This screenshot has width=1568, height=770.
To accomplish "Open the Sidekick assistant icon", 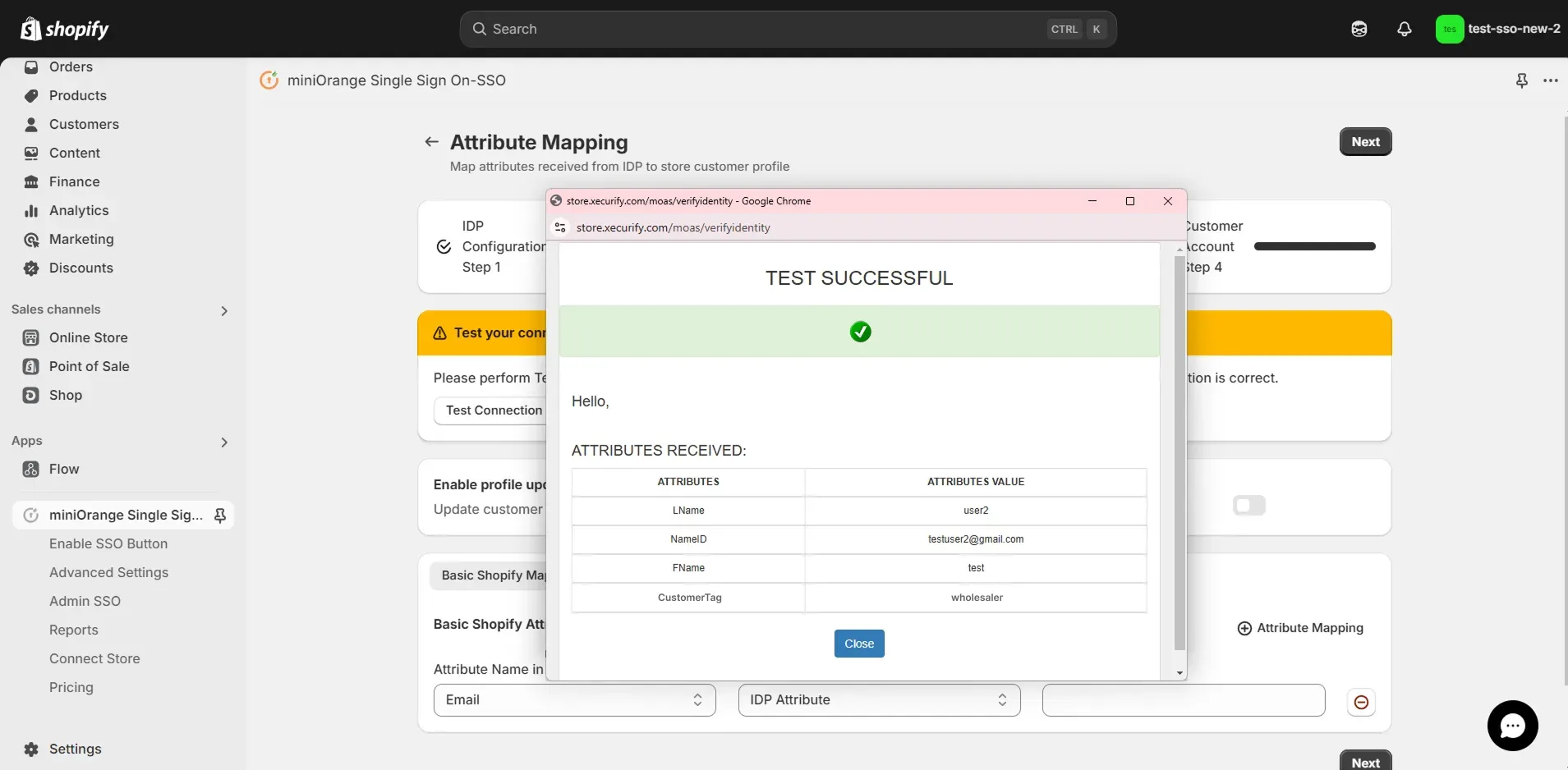I will pyautogui.click(x=1359, y=29).
